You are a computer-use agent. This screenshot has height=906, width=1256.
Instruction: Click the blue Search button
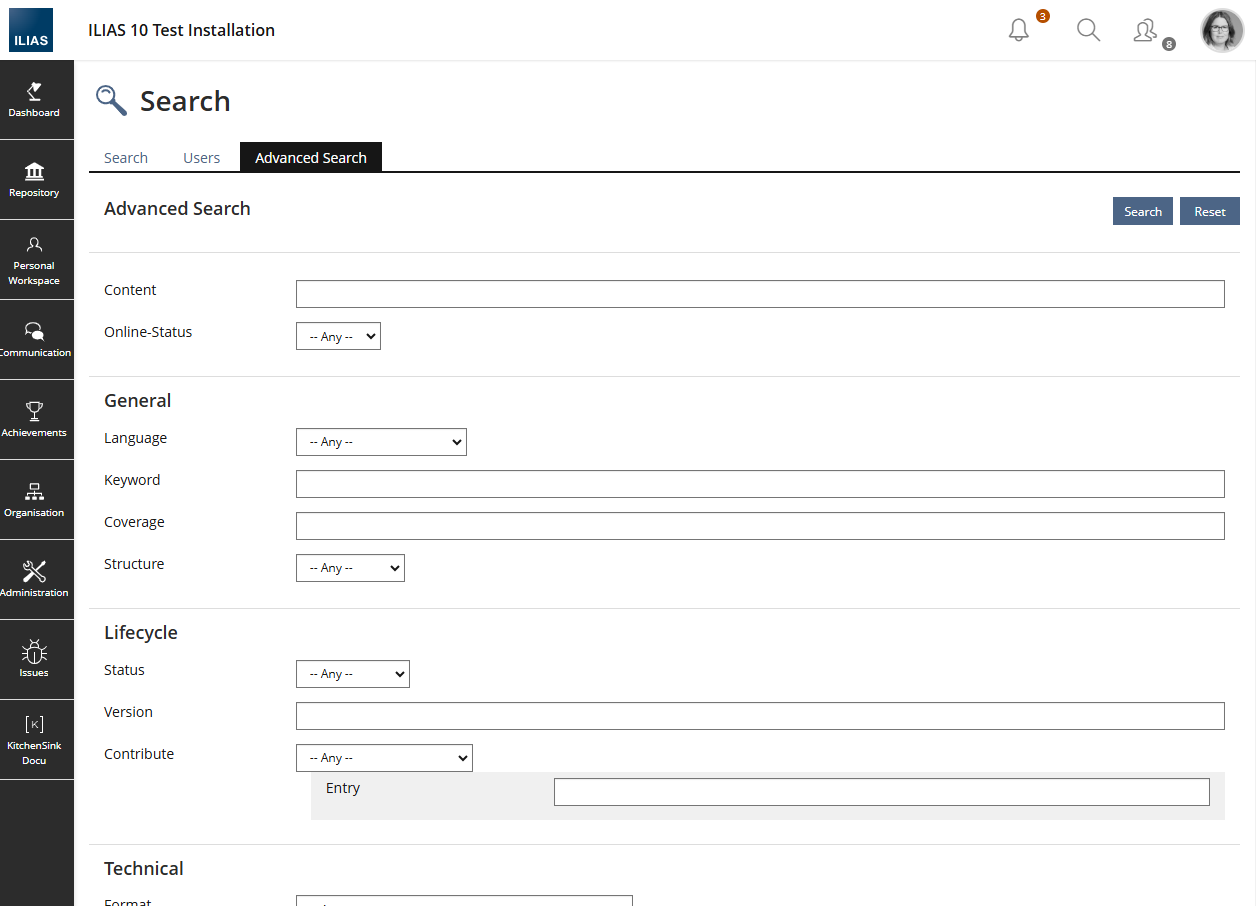[x=1142, y=212]
